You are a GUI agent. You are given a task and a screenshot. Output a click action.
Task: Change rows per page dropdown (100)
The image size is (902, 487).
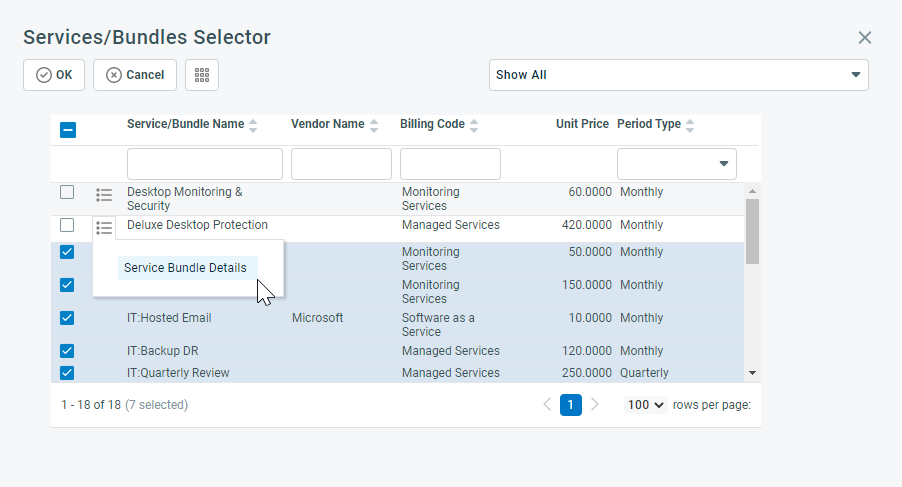point(645,405)
